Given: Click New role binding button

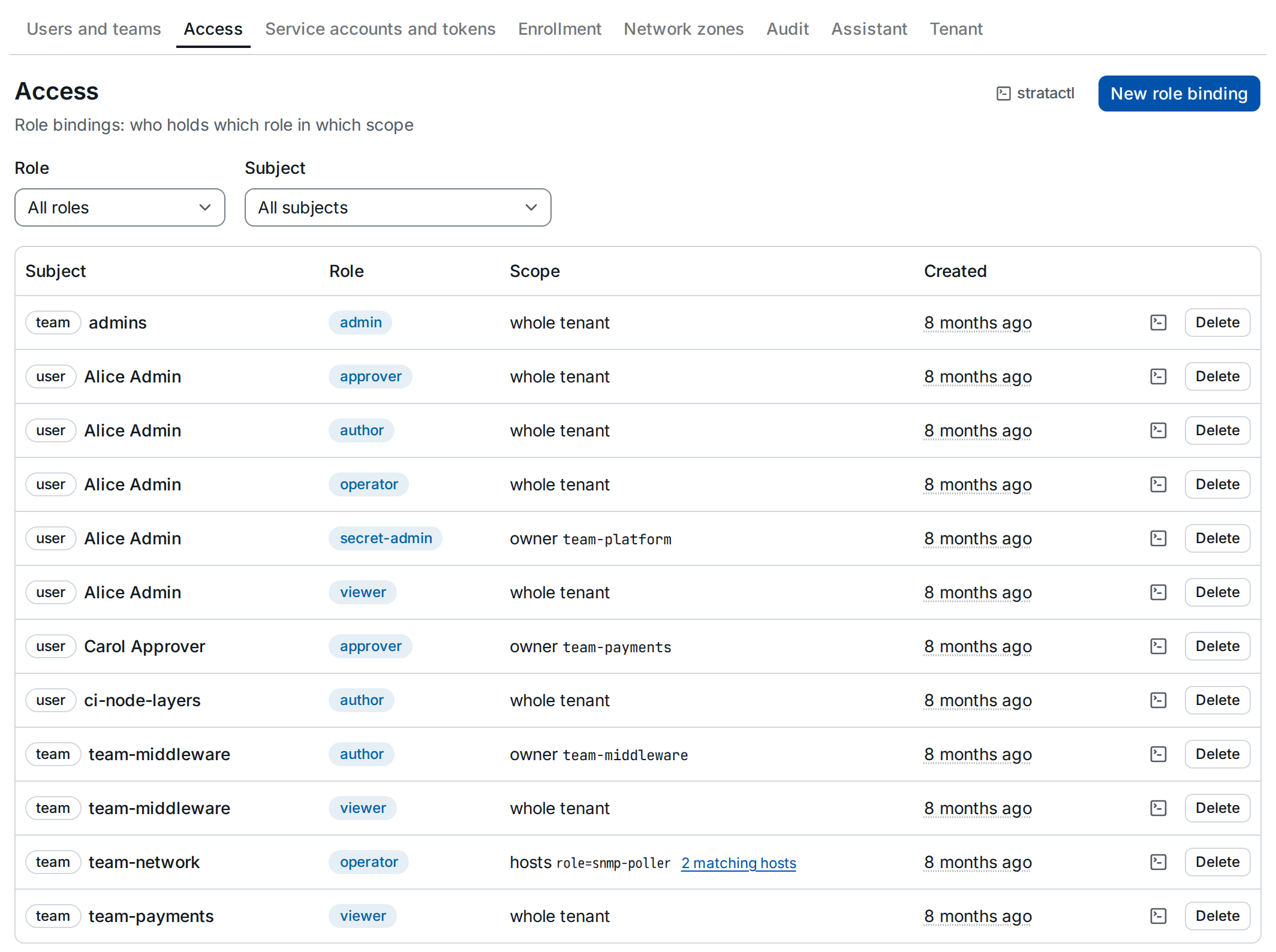Looking at the screenshot, I should click(1179, 94).
